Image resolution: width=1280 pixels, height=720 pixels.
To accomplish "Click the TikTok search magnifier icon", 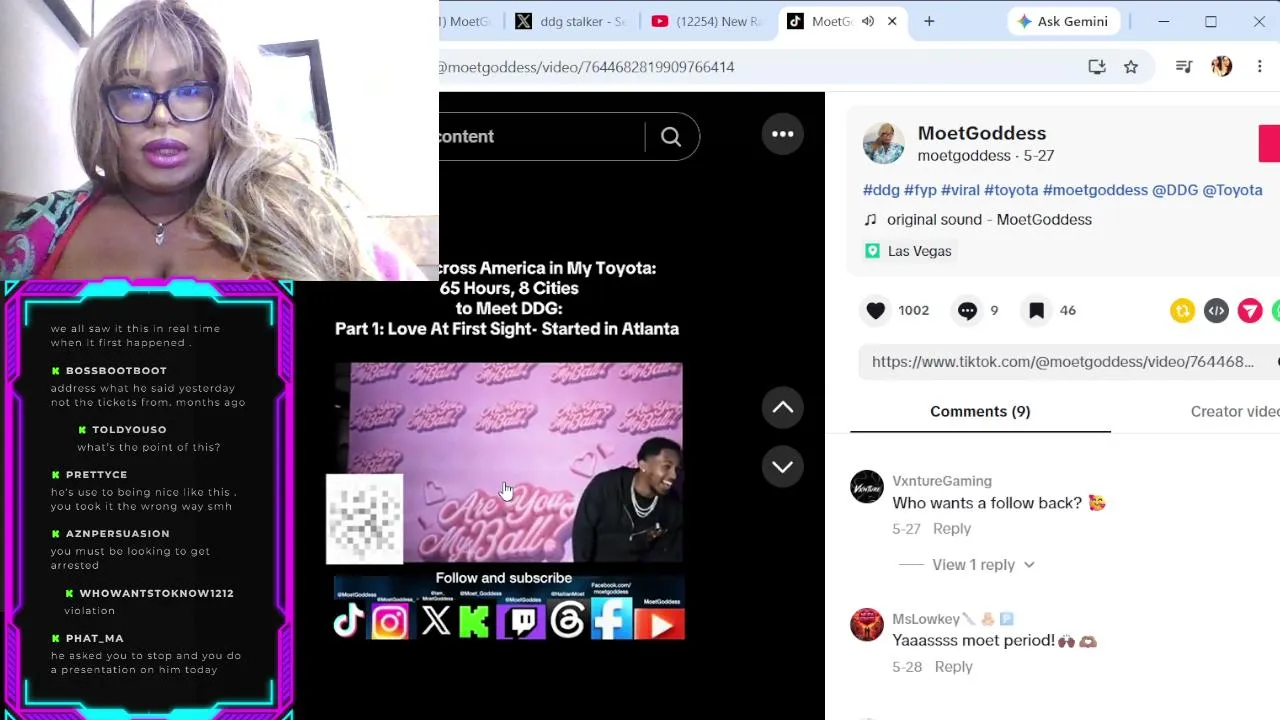I will pyautogui.click(x=671, y=137).
